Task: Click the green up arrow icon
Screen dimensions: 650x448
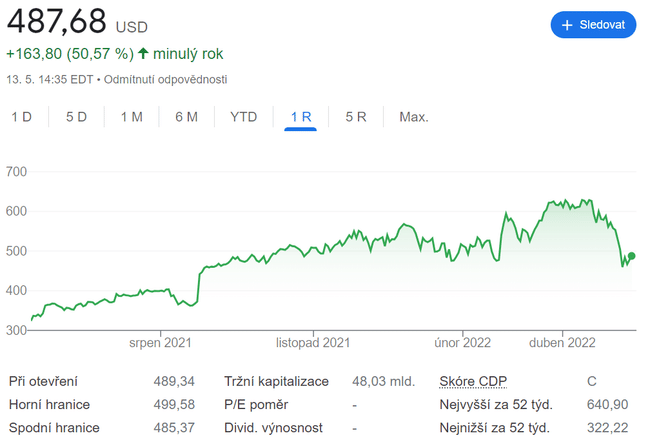Action: click(x=143, y=53)
